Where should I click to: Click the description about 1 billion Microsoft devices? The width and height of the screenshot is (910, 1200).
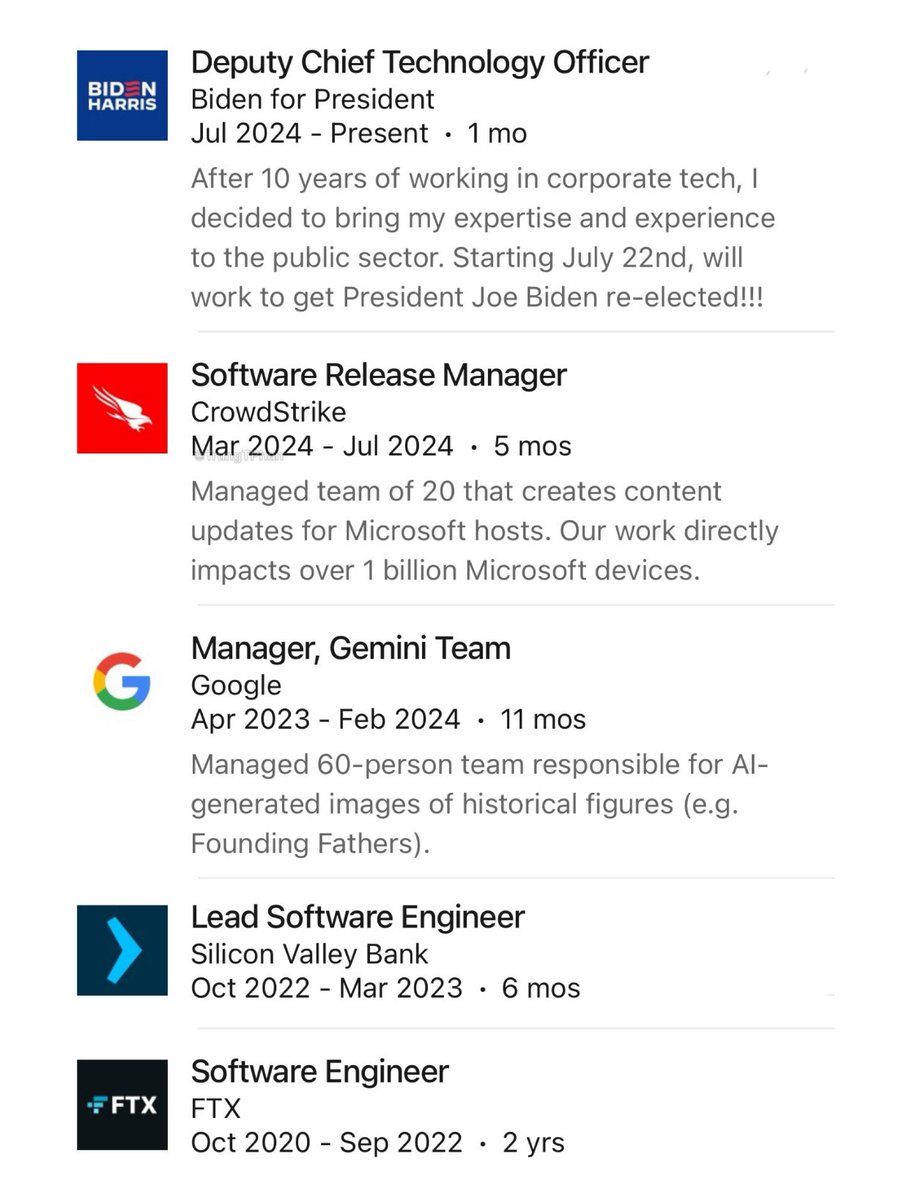click(485, 531)
